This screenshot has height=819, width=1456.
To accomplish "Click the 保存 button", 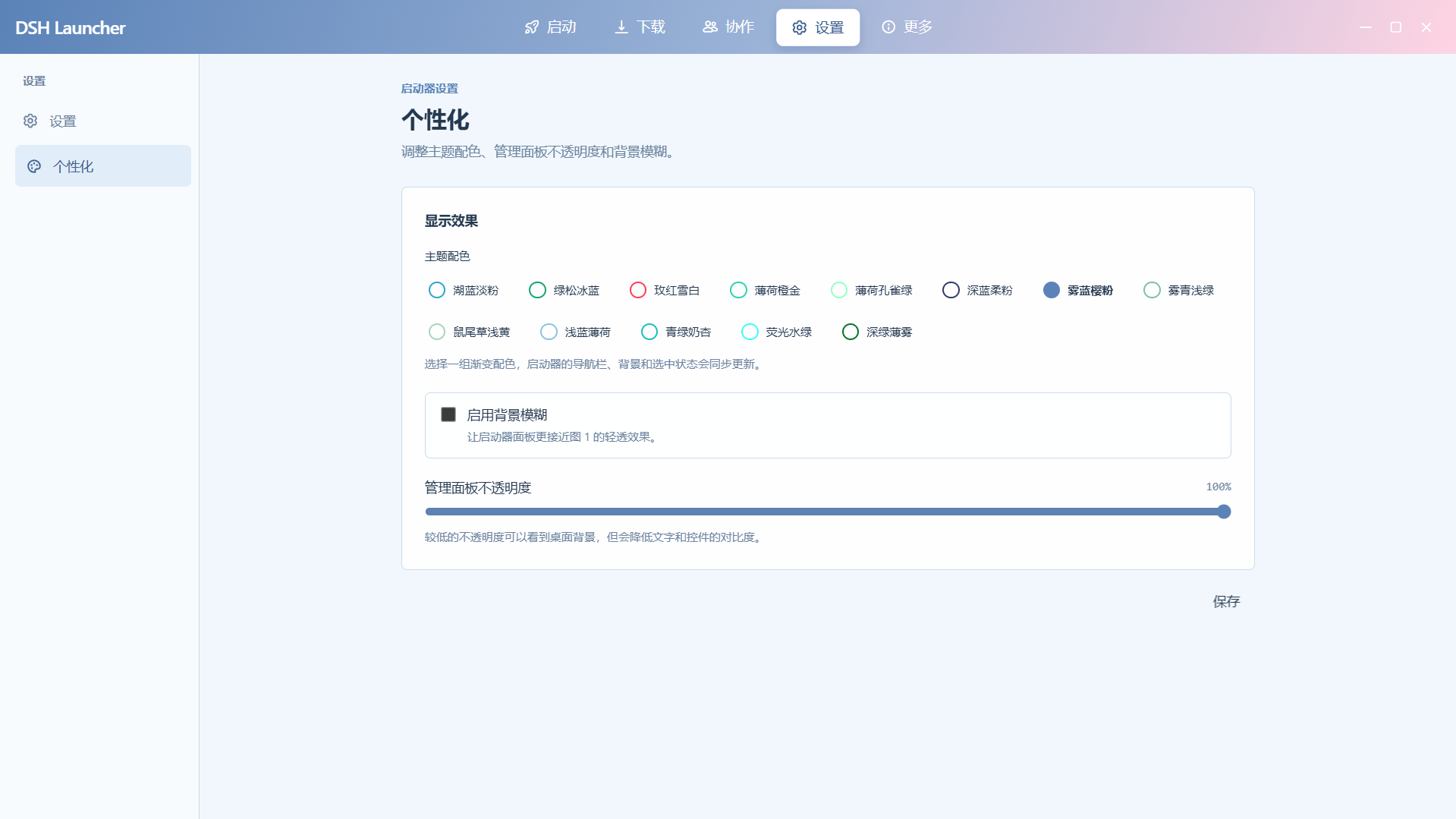I will 1226,602.
